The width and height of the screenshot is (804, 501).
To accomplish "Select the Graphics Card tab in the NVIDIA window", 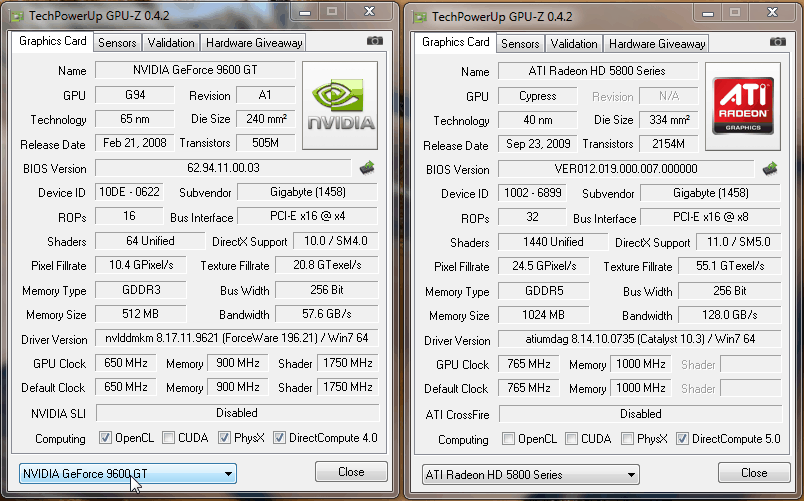I will [52, 41].
